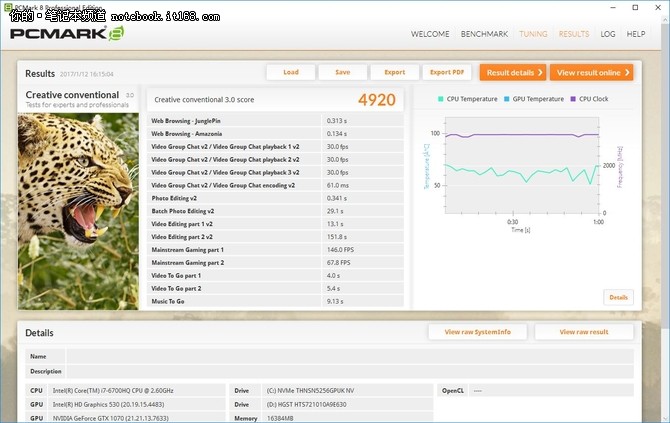Click the Creative conventional heading
The width and height of the screenshot is (670, 423).
point(72,95)
